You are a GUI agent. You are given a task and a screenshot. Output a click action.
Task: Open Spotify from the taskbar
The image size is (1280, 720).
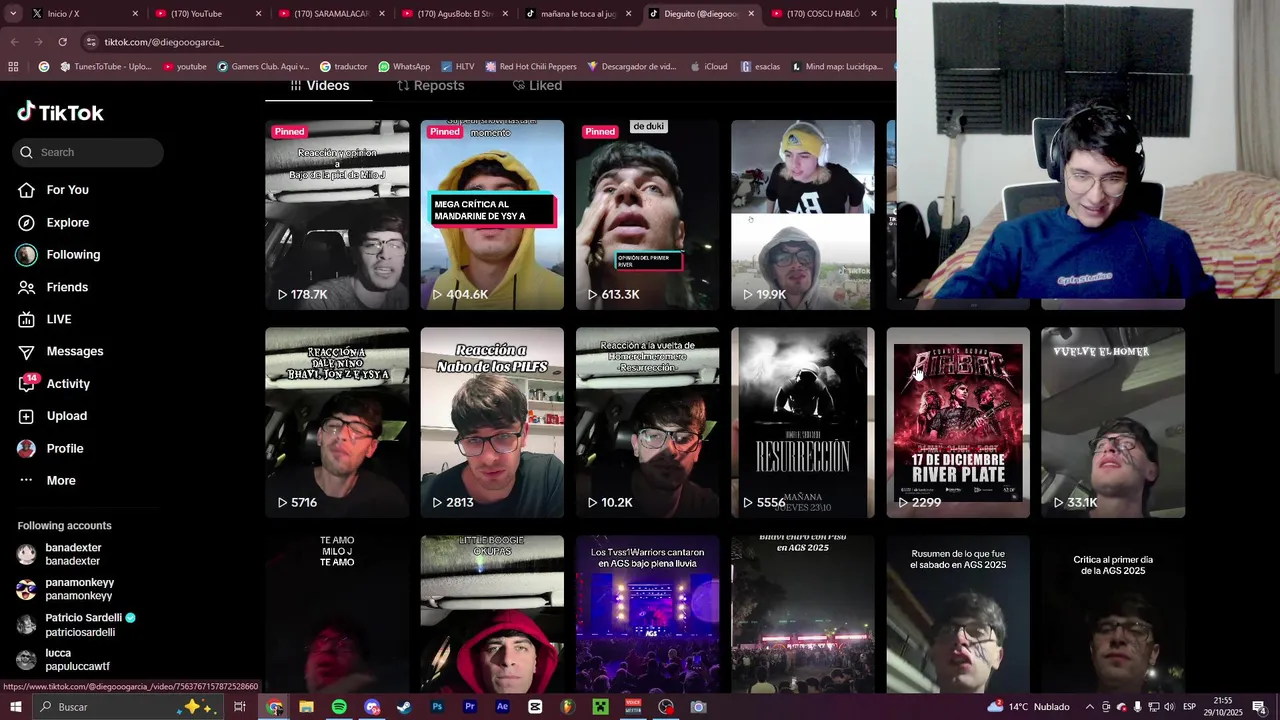point(339,707)
